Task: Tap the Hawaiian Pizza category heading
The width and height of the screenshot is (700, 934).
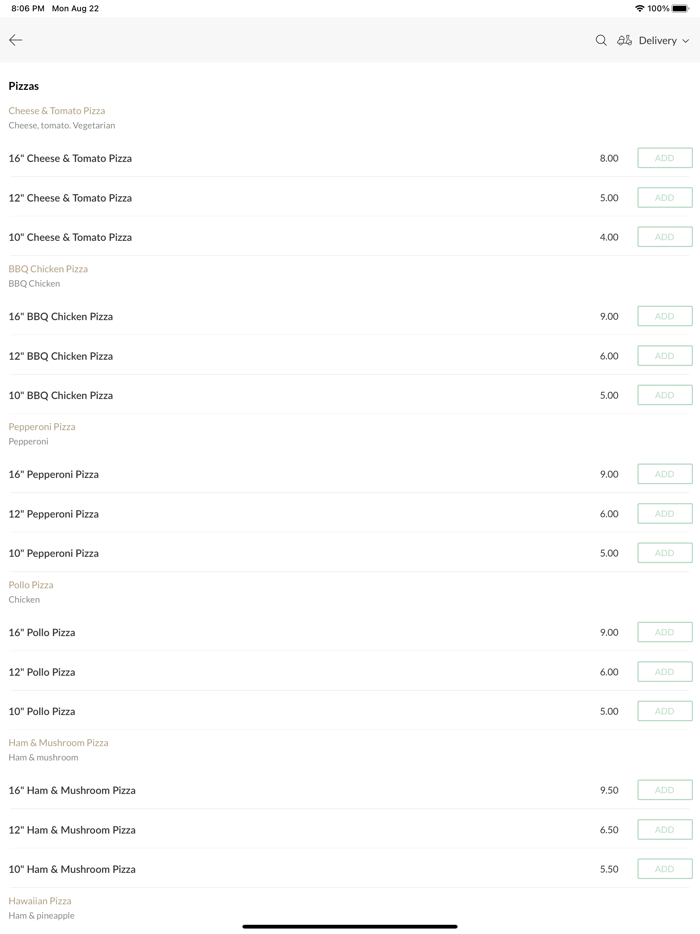Action: click(40, 901)
